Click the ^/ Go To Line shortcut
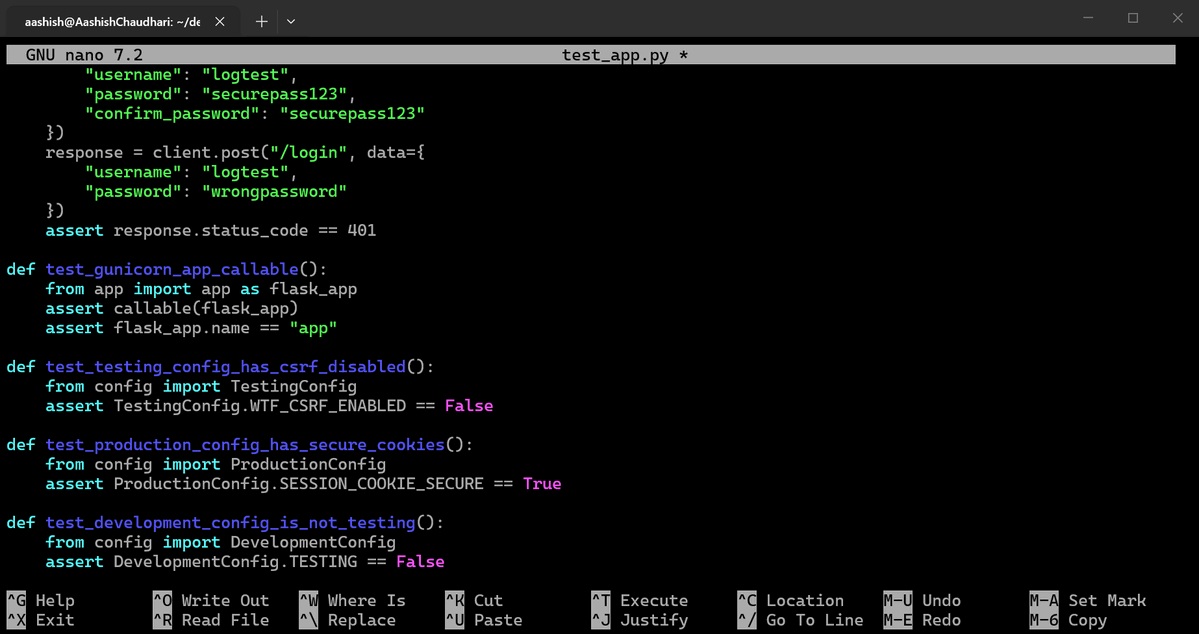 coord(801,620)
